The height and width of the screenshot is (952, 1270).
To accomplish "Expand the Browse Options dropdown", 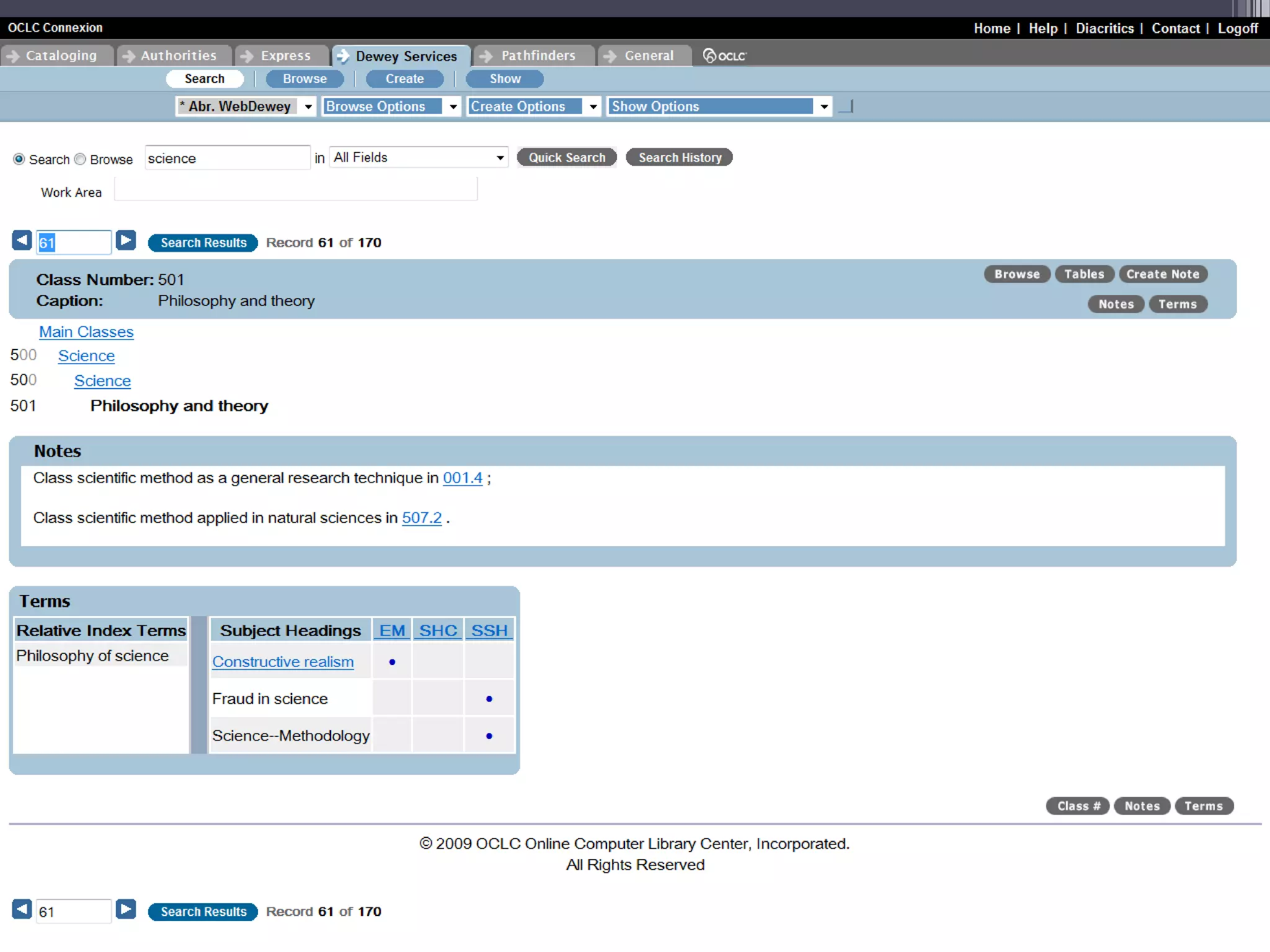I will click(391, 107).
